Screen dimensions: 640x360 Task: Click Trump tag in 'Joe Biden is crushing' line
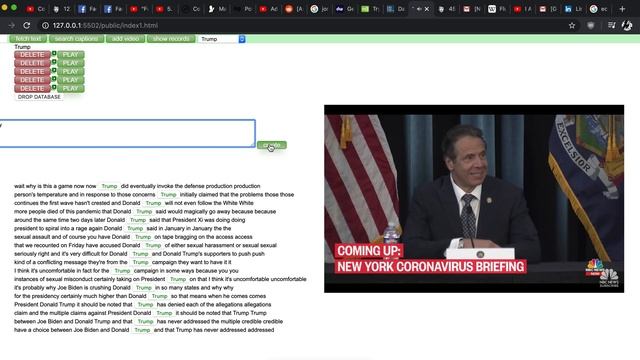tap(144, 288)
